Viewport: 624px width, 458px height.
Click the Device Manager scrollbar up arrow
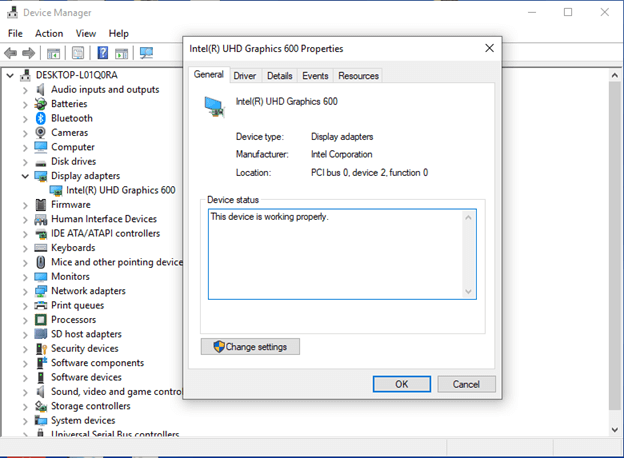(614, 75)
